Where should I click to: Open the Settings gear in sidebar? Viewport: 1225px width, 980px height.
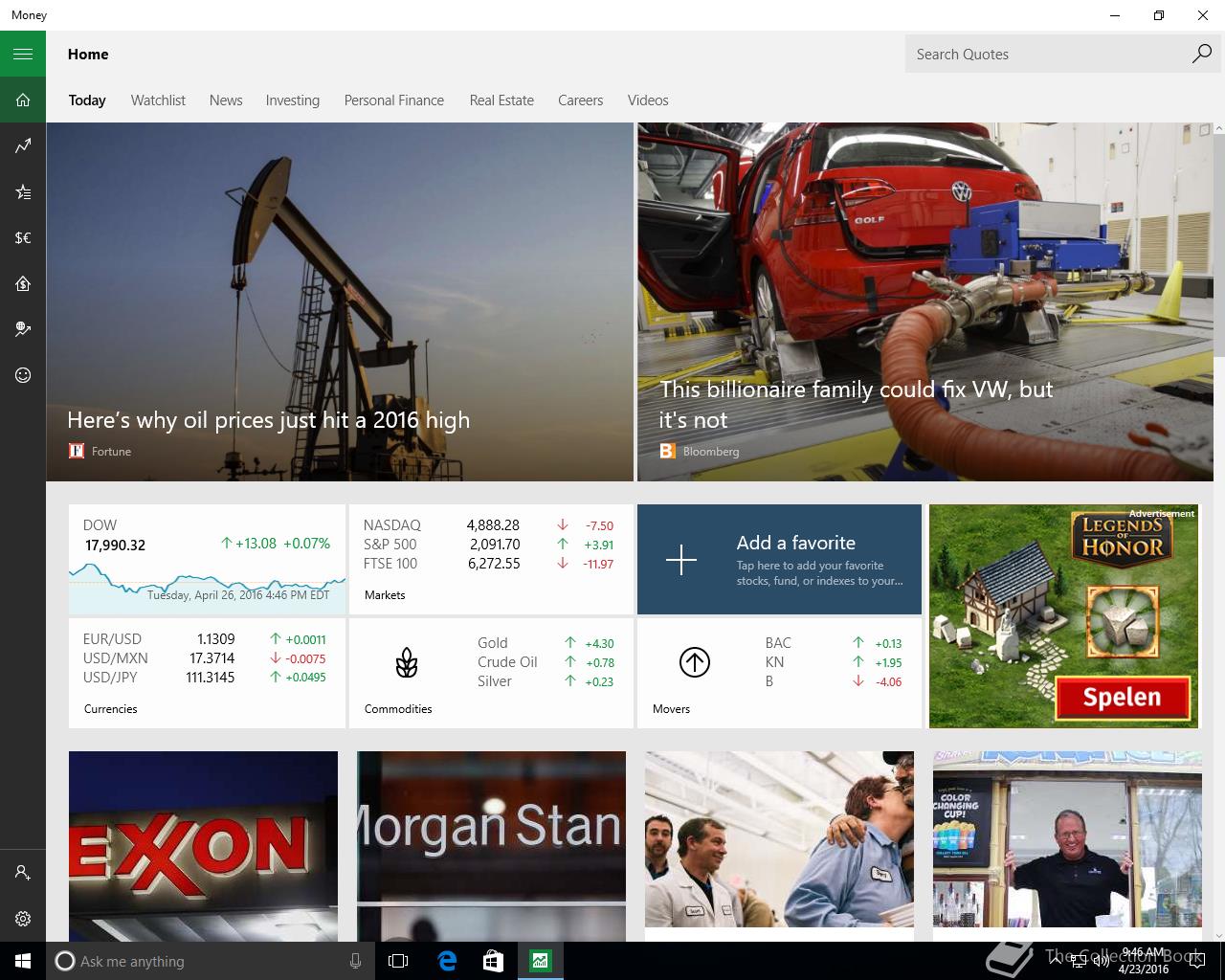(23, 919)
